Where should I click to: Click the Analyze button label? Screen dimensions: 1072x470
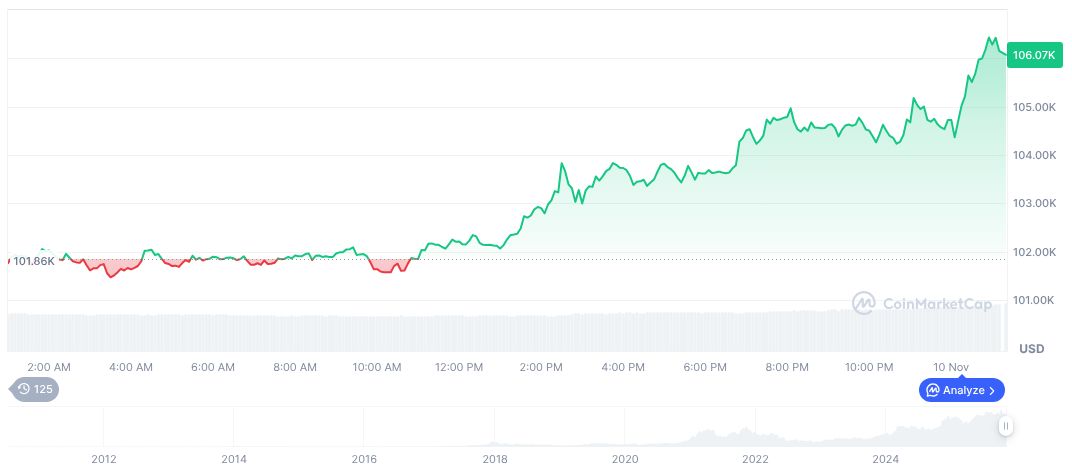pyautogui.click(x=963, y=390)
